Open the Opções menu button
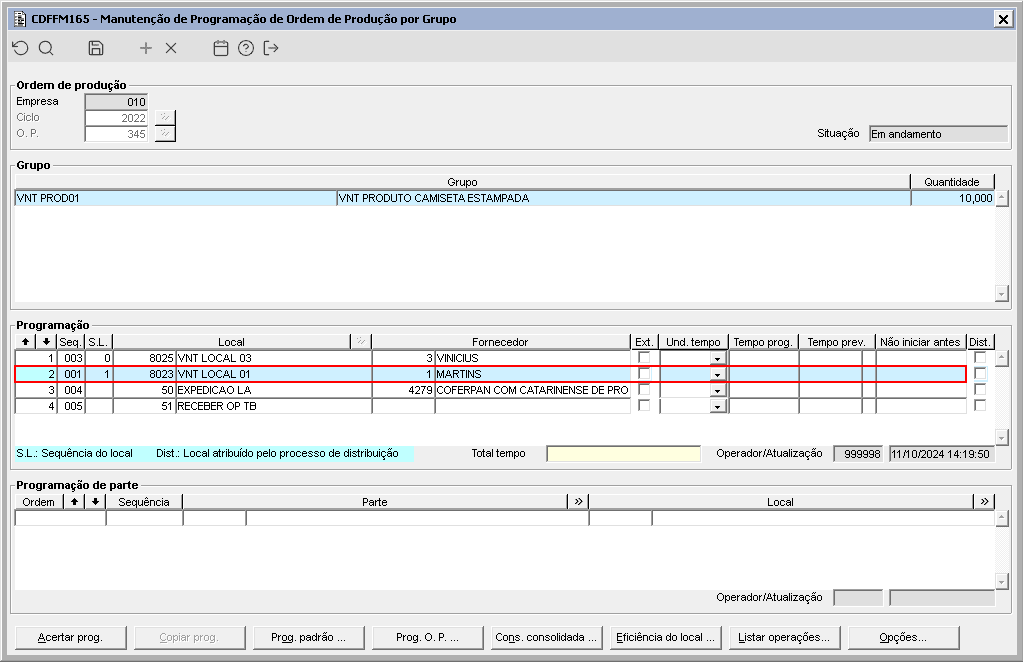Image resolution: width=1023 pixels, height=662 pixels. (x=904, y=638)
